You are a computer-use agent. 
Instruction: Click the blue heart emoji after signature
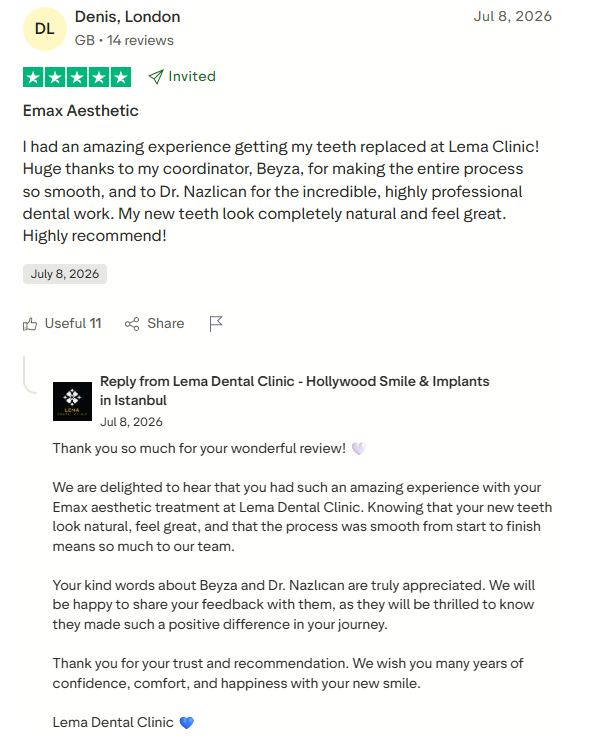coord(186,722)
